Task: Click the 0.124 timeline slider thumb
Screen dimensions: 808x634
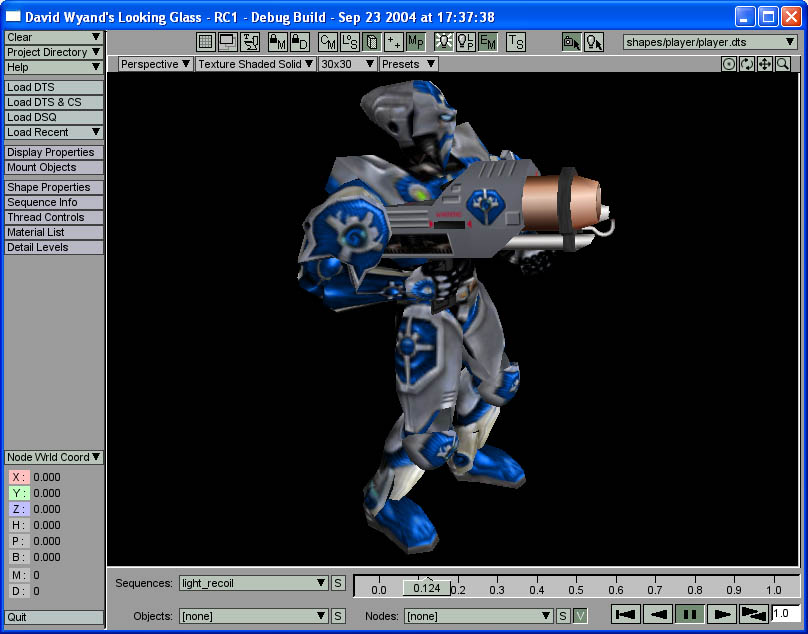Action: [427, 588]
